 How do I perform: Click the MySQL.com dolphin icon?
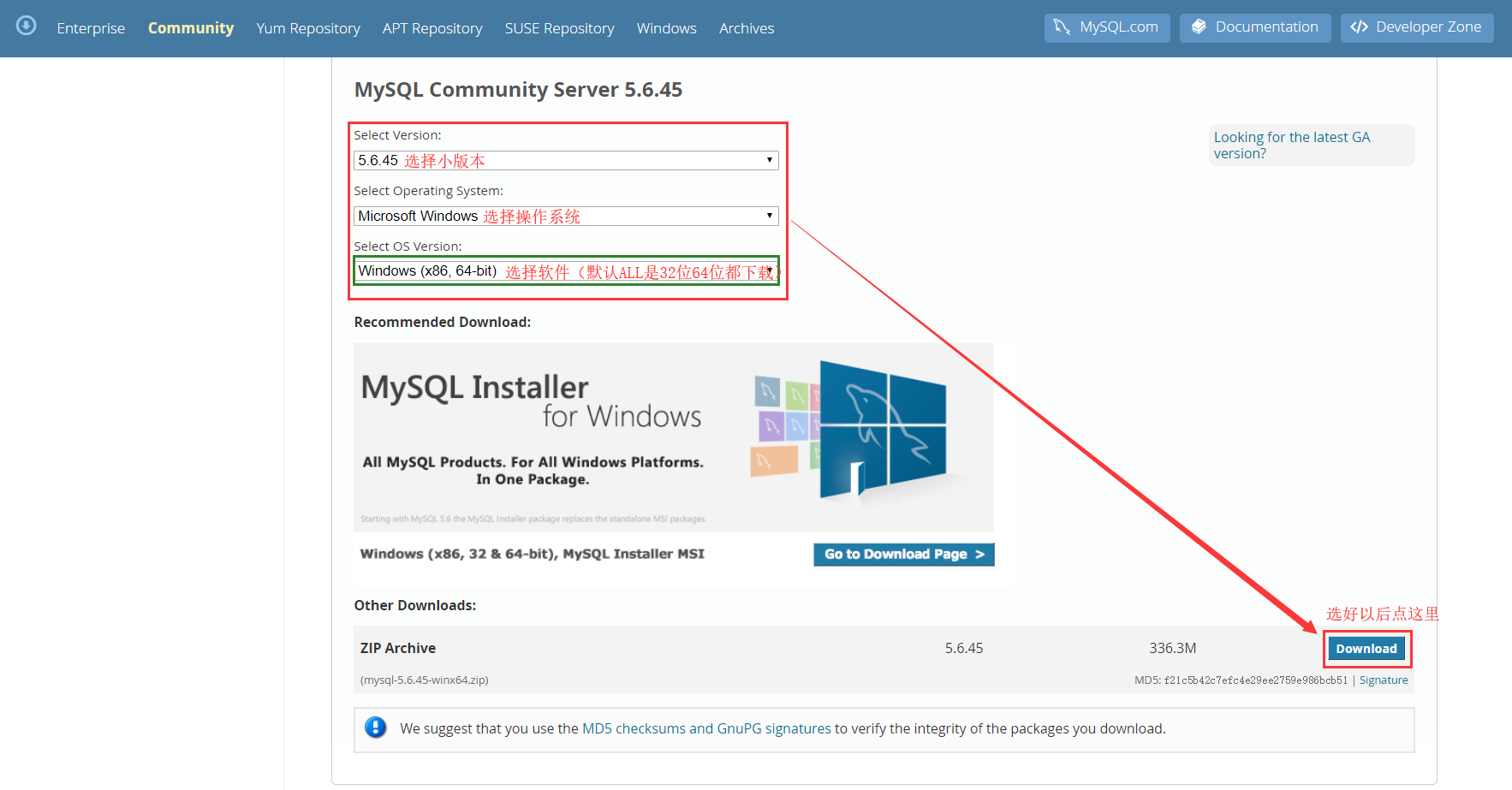click(1062, 27)
